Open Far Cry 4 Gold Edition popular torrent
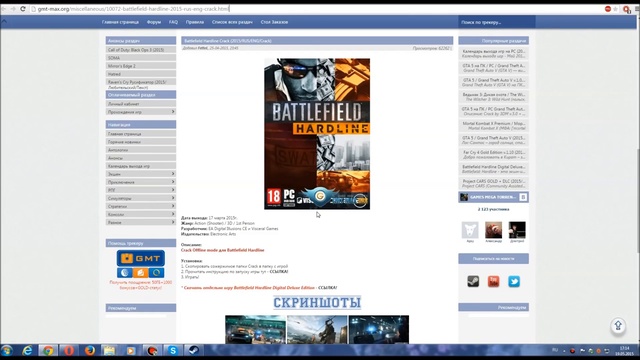Image resolution: width=640 pixels, height=360 pixels. pos(493,155)
